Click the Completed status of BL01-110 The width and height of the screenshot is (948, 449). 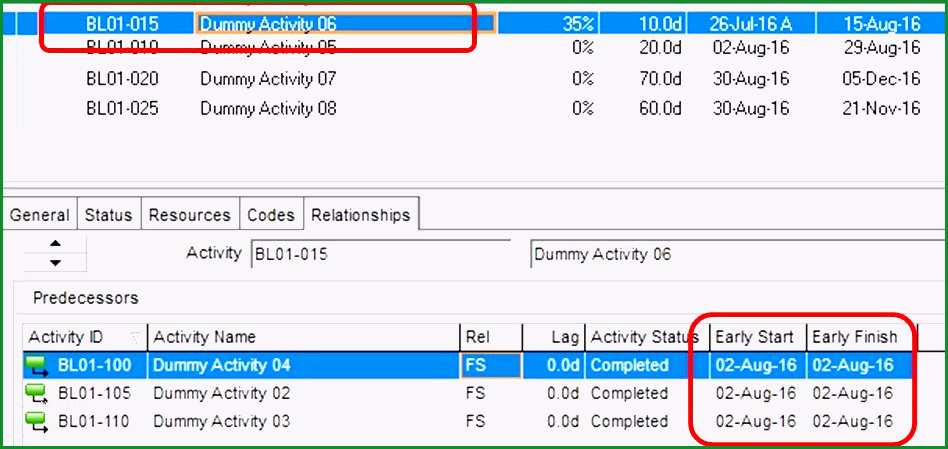[x=629, y=421]
